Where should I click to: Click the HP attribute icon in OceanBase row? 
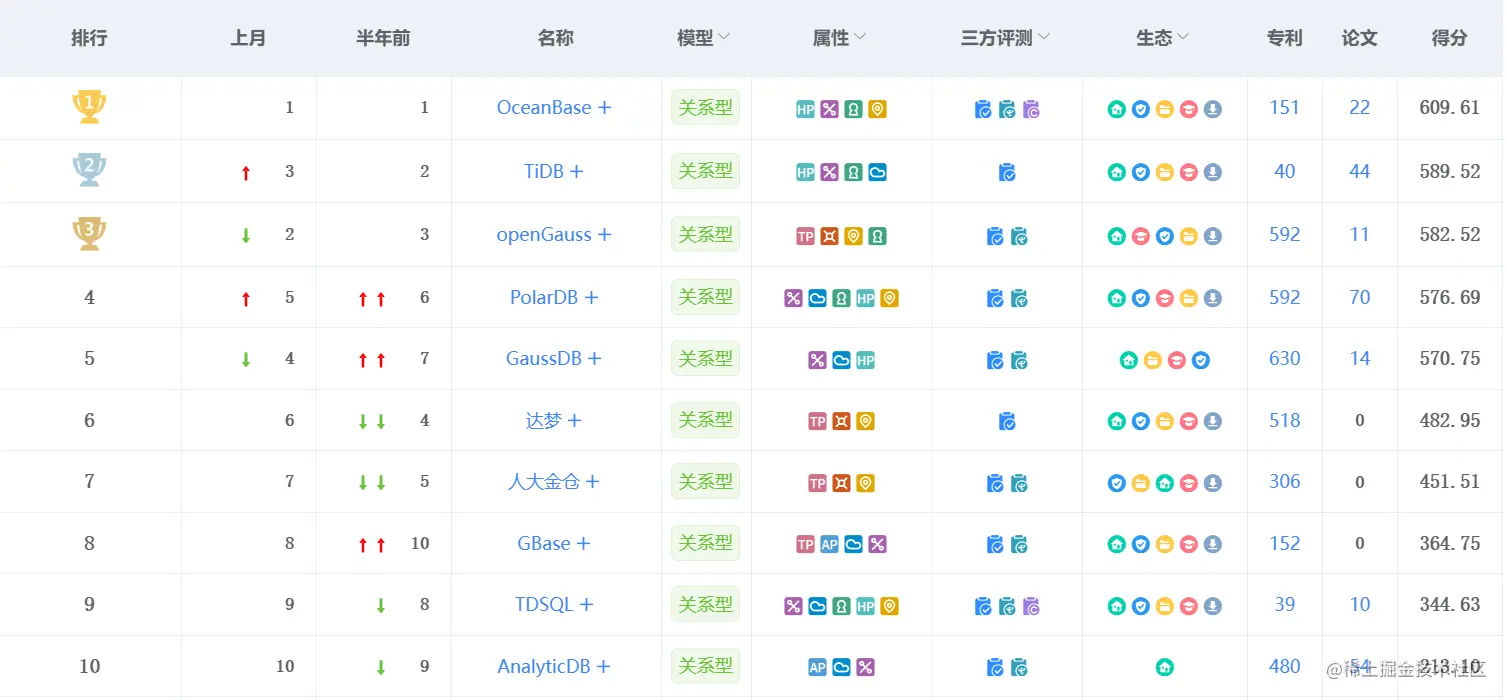point(805,110)
